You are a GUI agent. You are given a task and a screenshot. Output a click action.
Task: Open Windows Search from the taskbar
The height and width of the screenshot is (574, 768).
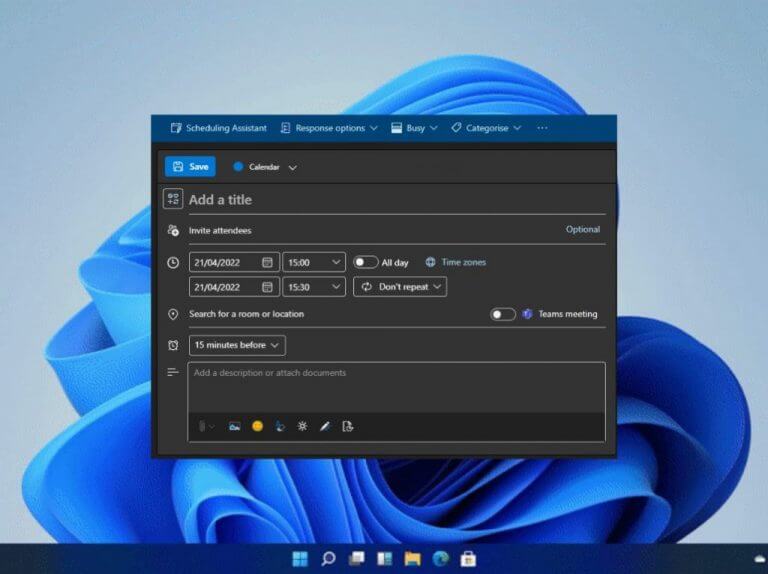328,559
